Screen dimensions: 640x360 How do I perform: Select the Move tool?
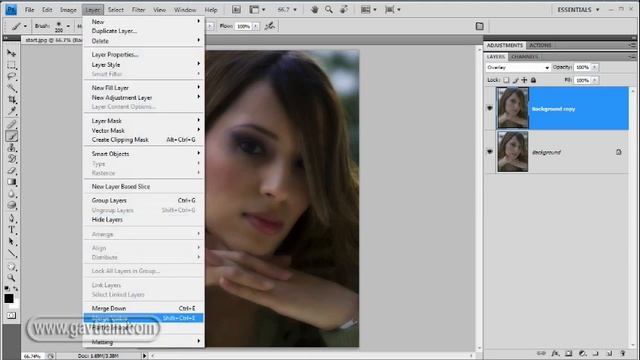click(x=11, y=53)
